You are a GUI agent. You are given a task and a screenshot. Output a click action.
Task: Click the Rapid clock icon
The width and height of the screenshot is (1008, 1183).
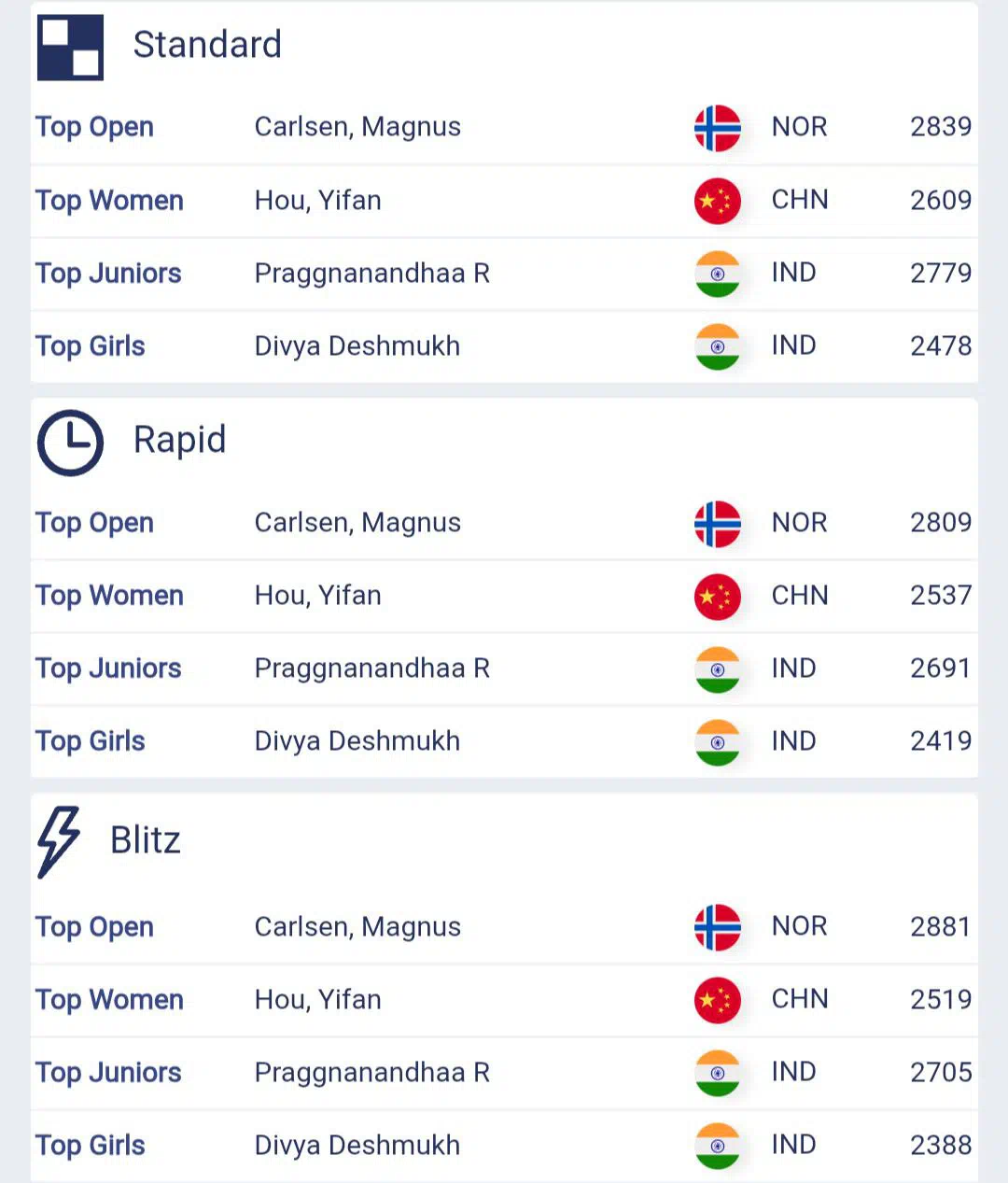(70, 443)
